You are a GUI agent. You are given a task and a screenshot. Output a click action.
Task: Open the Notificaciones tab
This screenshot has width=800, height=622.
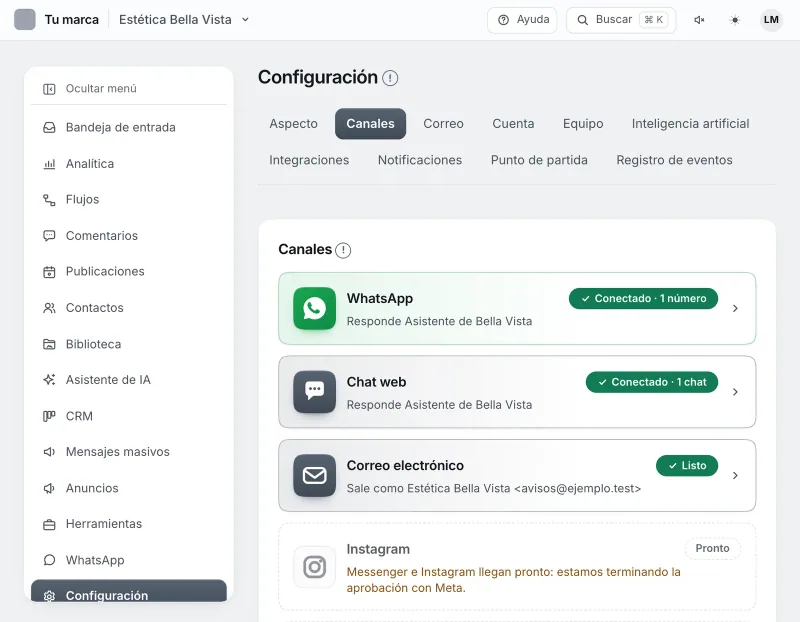coord(420,160)
